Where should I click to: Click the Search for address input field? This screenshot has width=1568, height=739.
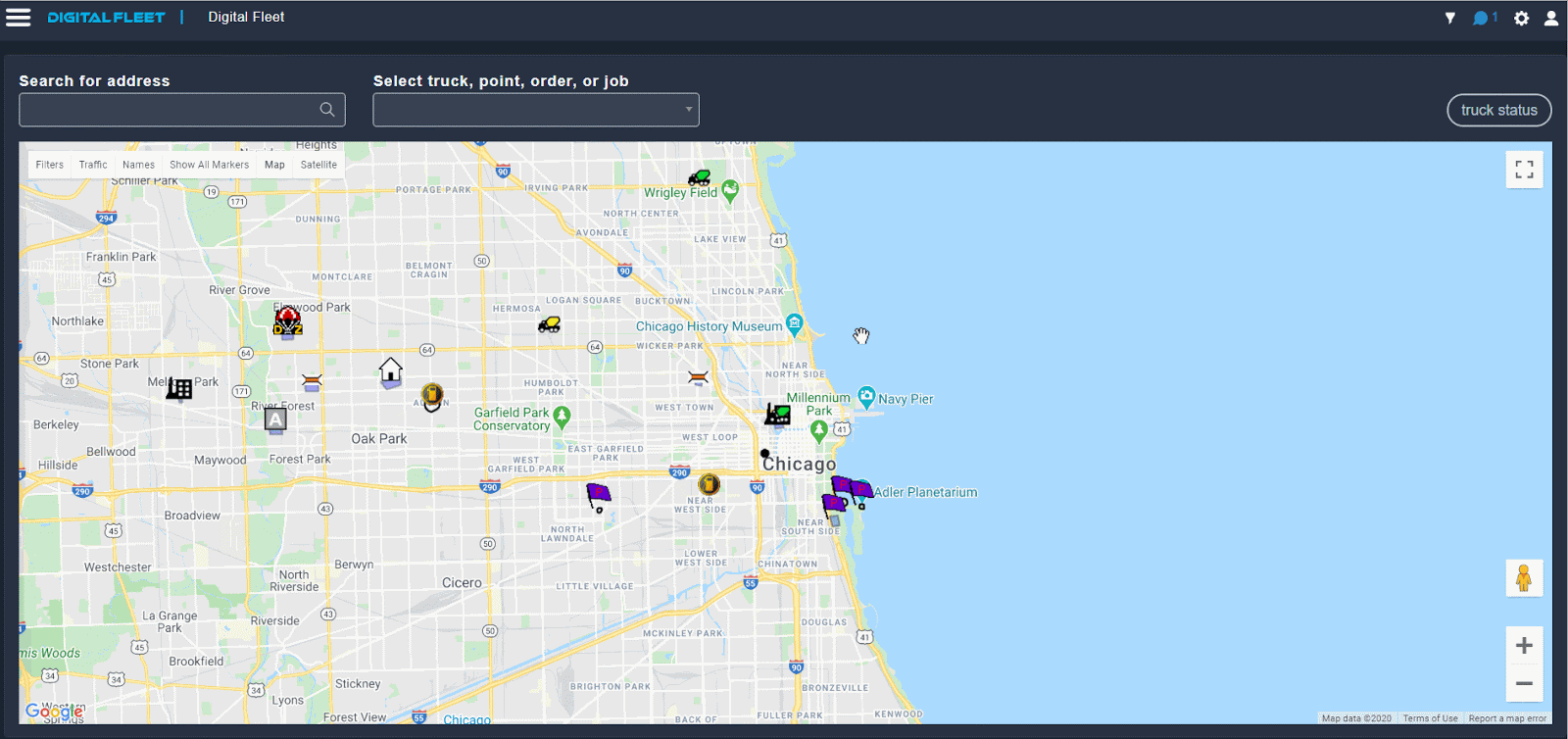pyautogui.click(x=169, y=110)
